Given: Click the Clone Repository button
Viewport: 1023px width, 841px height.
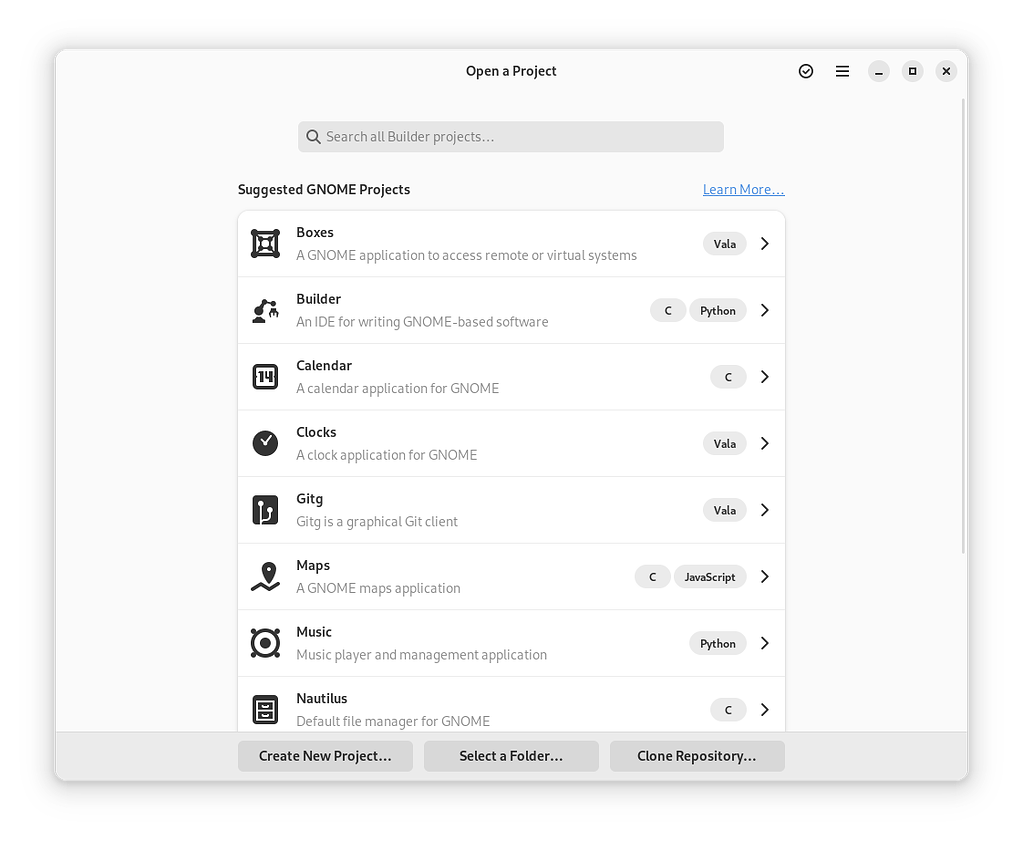Looking at the screenshot, I should [696, 756].
